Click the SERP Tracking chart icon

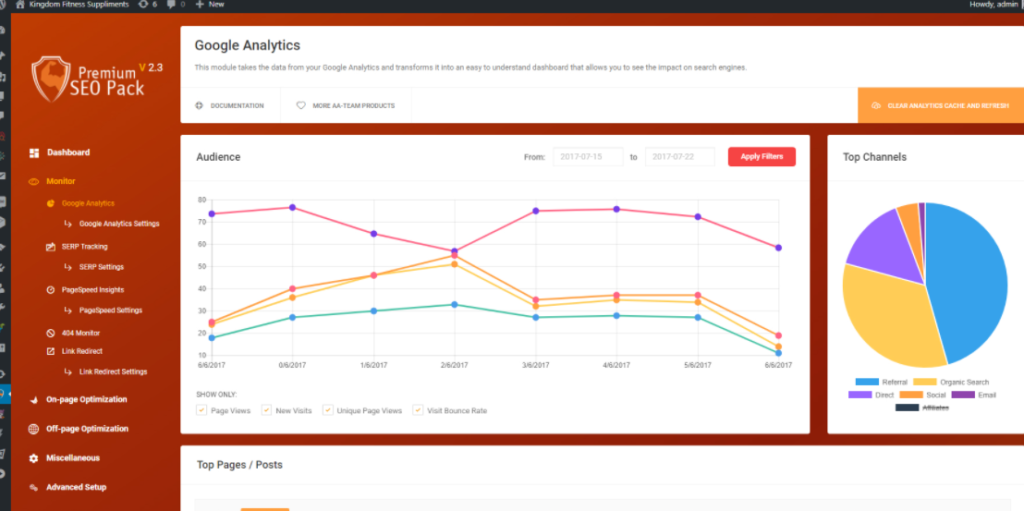50,247
